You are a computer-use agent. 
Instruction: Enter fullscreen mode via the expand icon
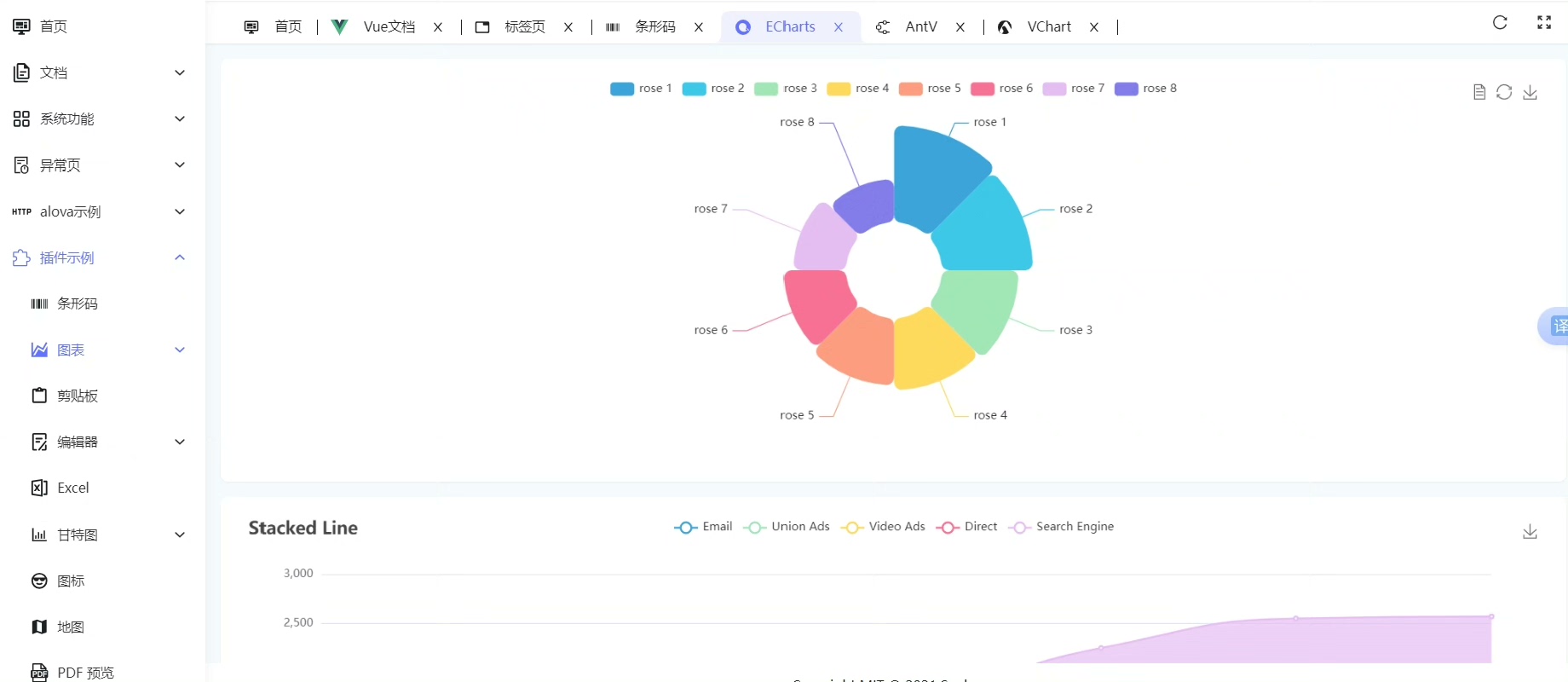click(x=1543, y=23)
